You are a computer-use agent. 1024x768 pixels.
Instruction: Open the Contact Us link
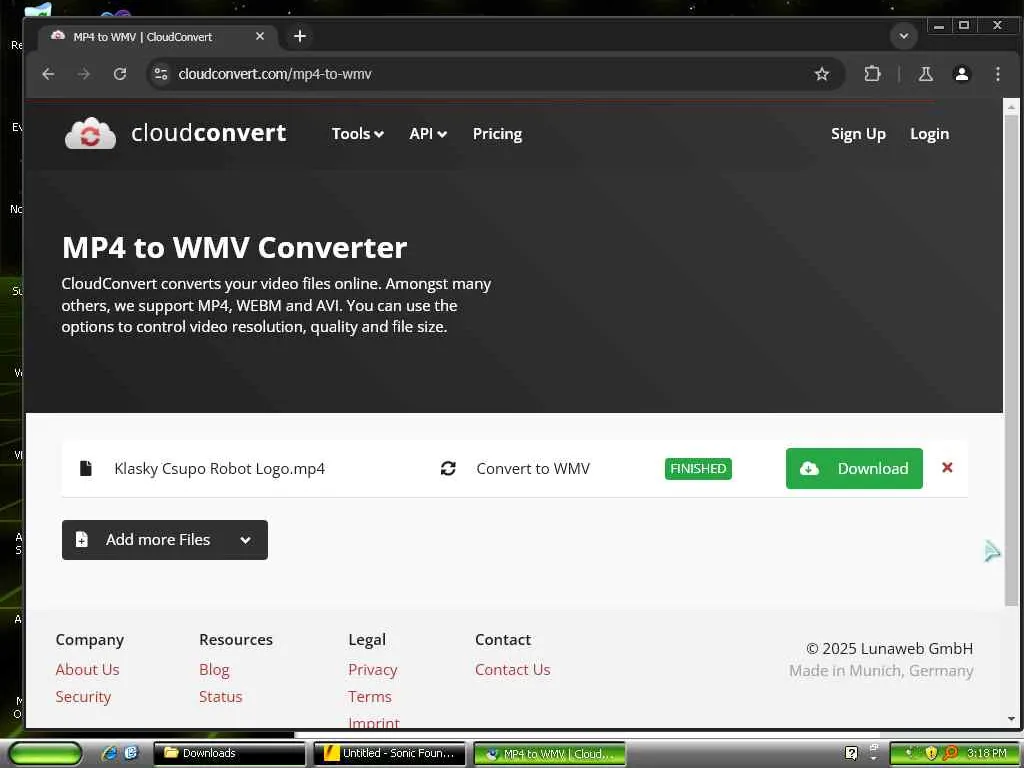coord(513,669)
